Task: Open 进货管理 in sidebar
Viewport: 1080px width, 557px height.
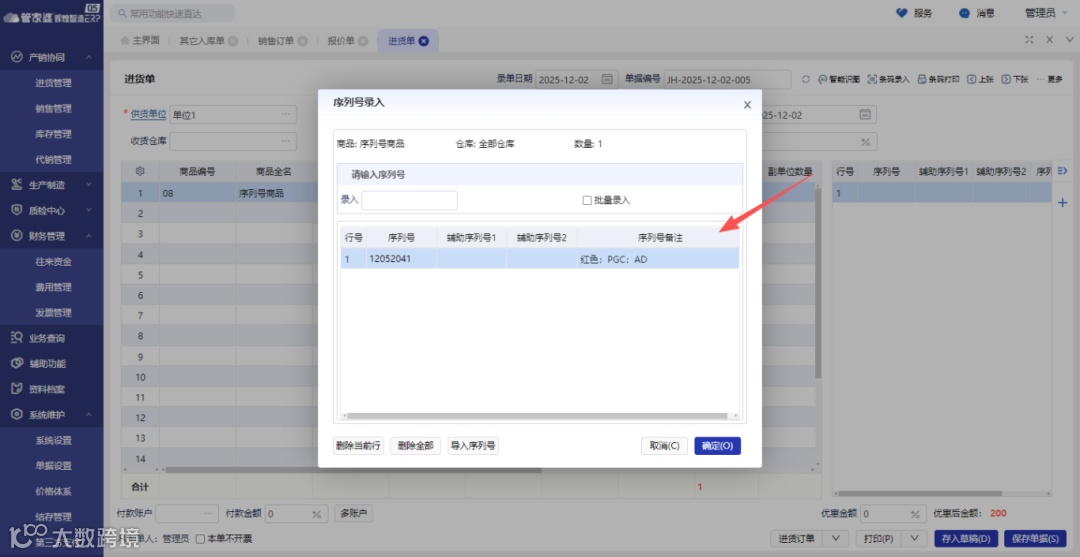Action: 53,83
